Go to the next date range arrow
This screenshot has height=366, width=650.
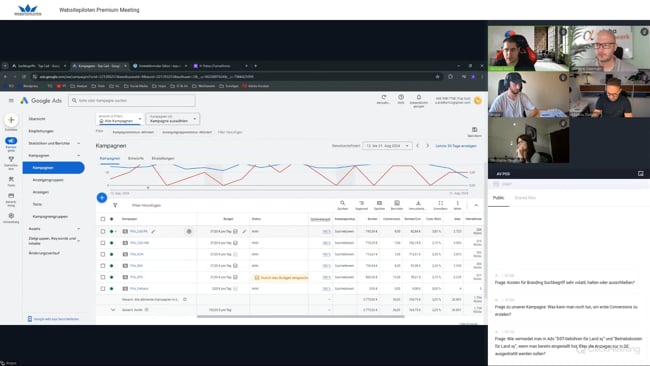point(427,146)
